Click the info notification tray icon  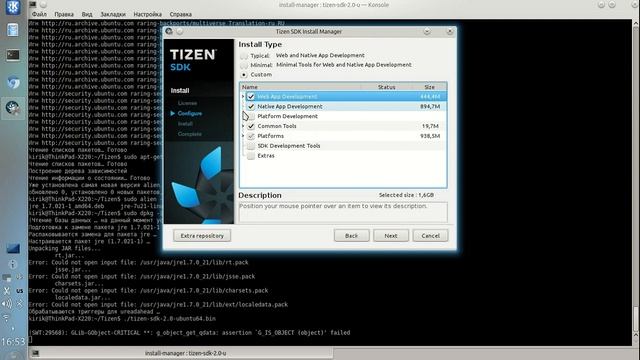coord(13,264)
